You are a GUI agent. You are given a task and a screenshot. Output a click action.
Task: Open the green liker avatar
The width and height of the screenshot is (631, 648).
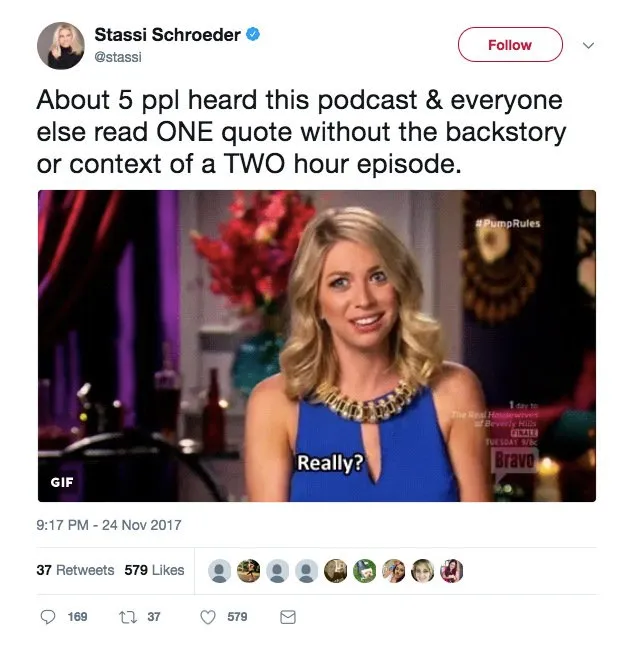364,571
